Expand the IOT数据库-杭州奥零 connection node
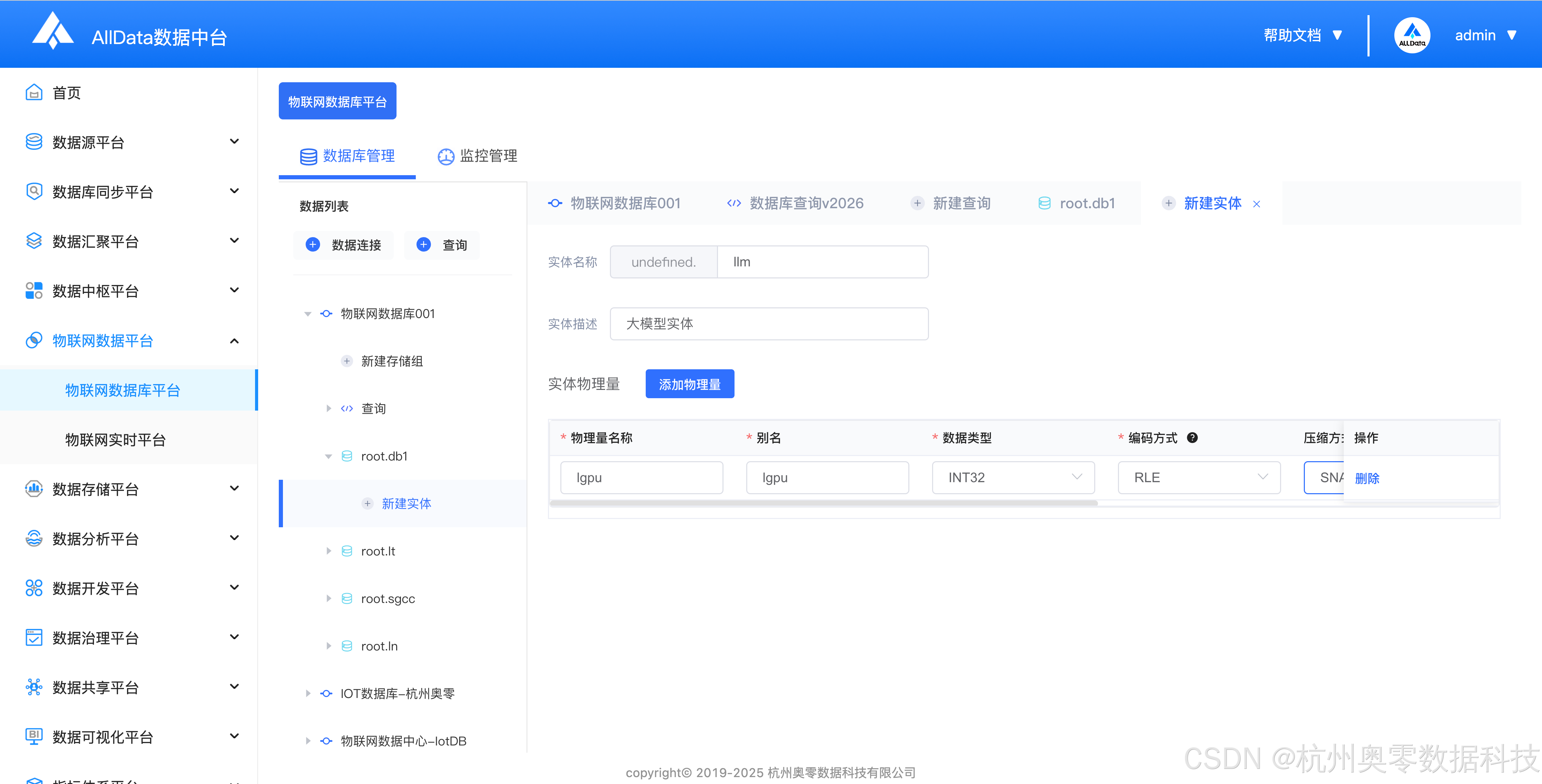 308,693
